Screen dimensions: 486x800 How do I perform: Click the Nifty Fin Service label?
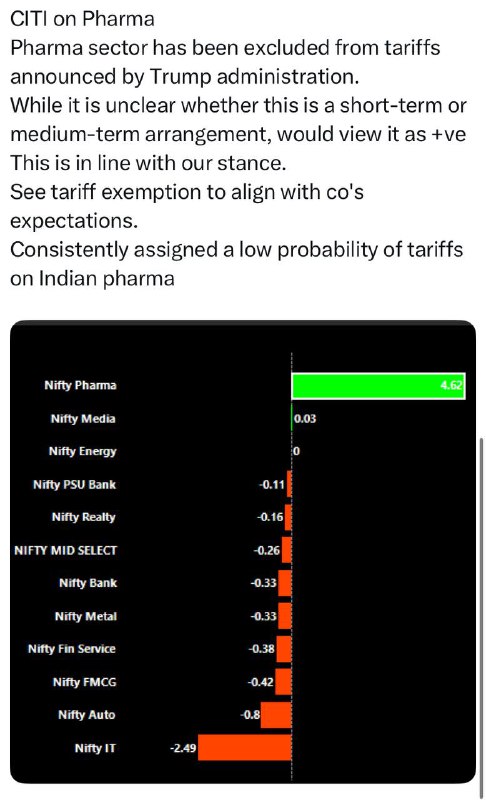point(72,648)
